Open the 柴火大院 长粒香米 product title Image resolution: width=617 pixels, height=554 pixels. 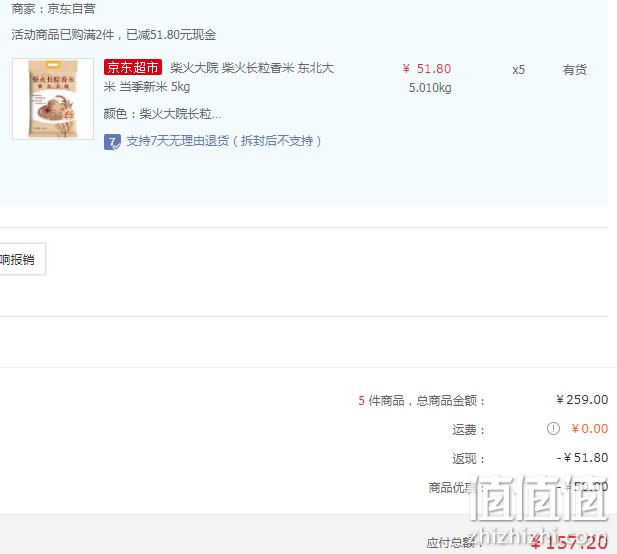(x=219, y=77)
